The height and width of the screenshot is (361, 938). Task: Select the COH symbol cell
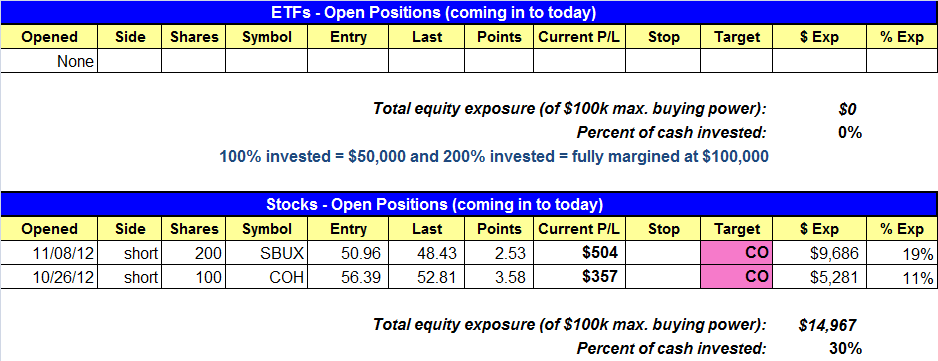(266, 277)
